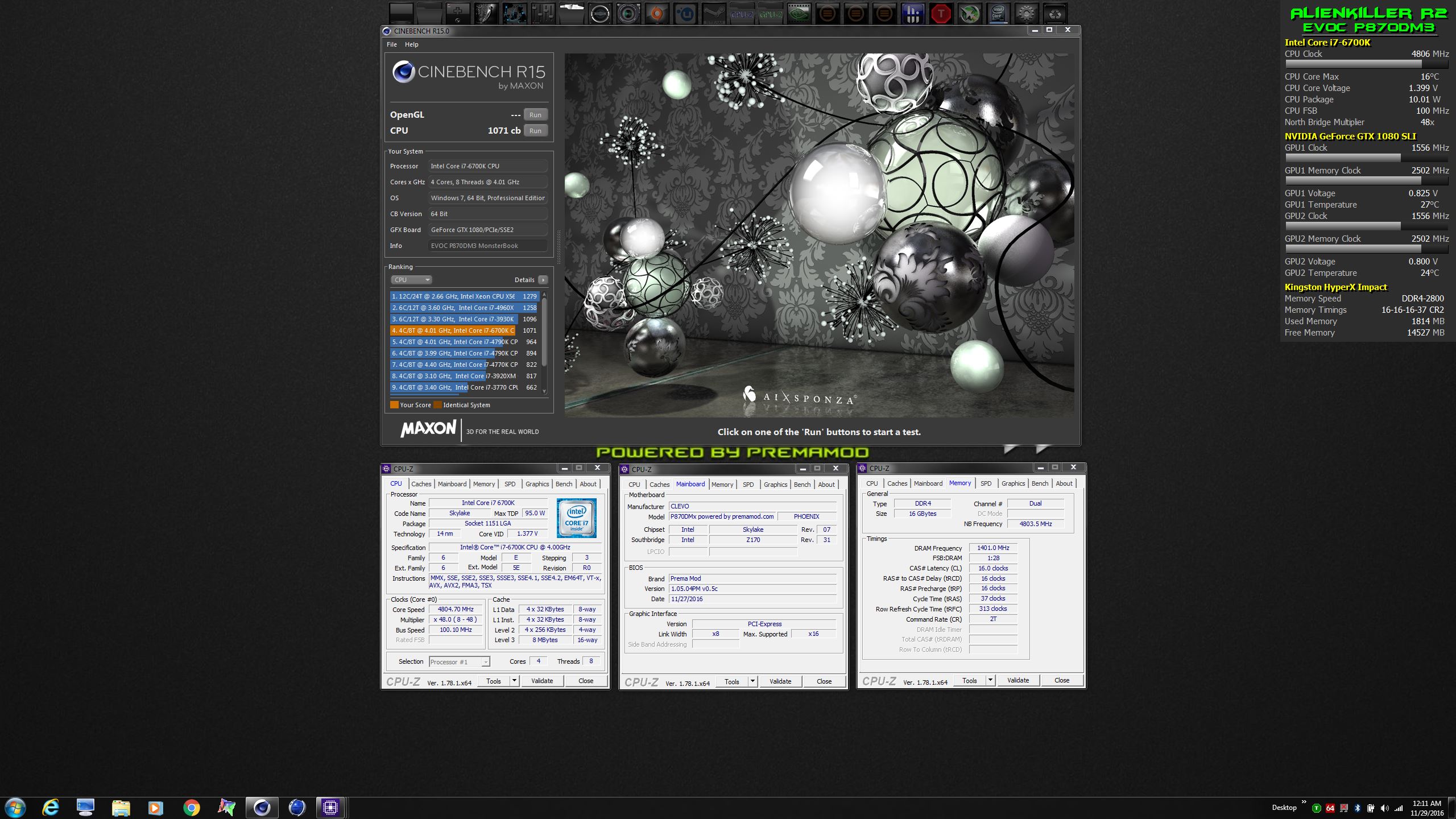This screenshot has height=819, width=1456.
Task: Click the Info field EVOC P870DM3 MonsterBook
Action: click(x=487, y=246)
